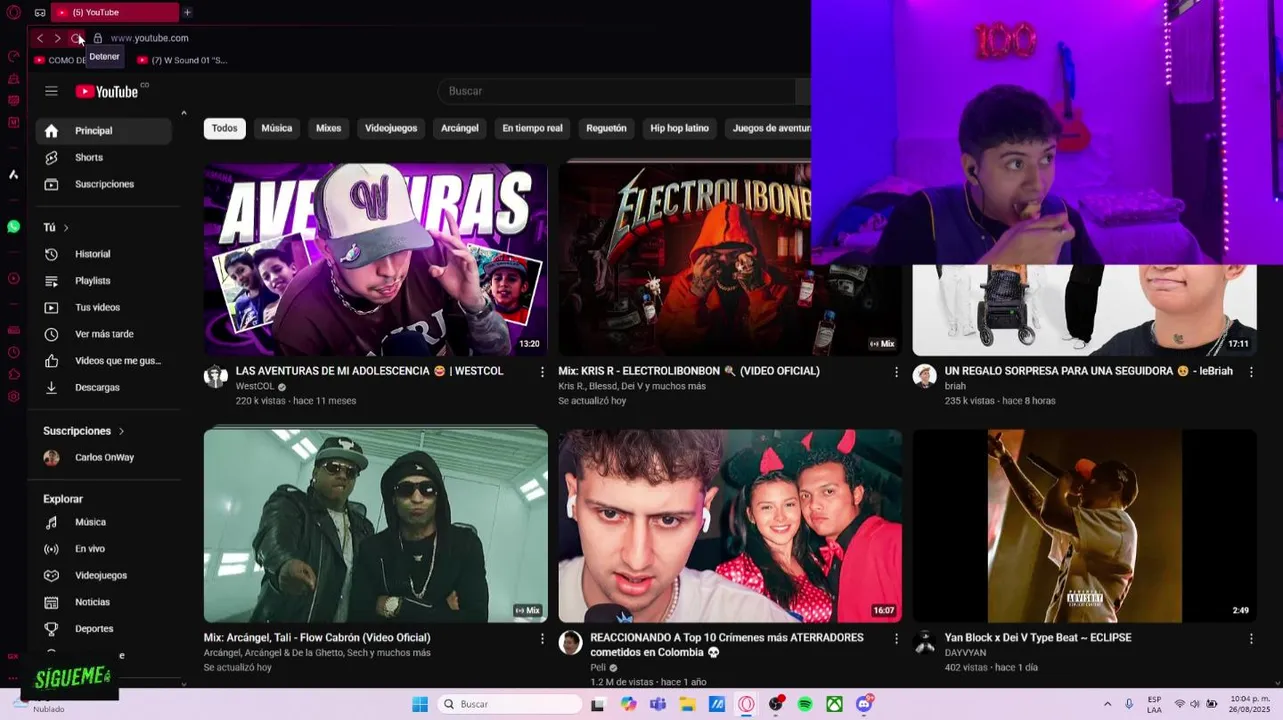Open Yan Block x Dei V ECLIPSE title
The height and width of the screenshot is (720, 1283).
pyautogui.click(x=1038, y=638)
